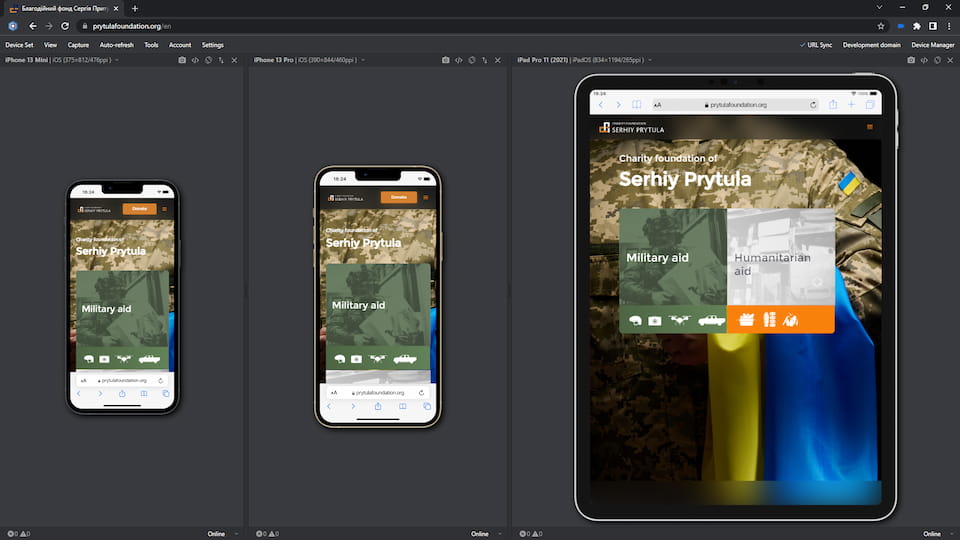
Task: Open browser Extensions puzzle icon
Action: tap(917, 26)
